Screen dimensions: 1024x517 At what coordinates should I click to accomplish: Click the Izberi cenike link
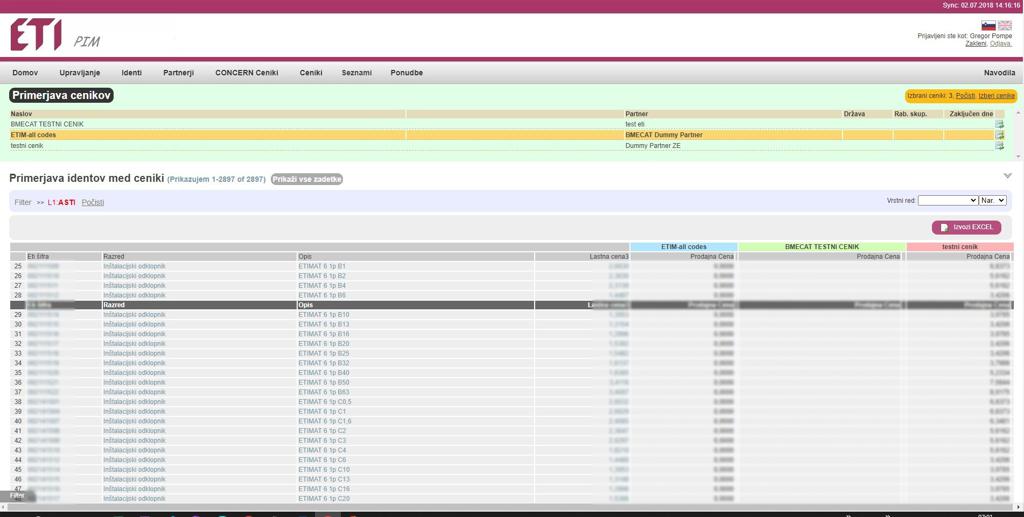click(x=996, y=96)
